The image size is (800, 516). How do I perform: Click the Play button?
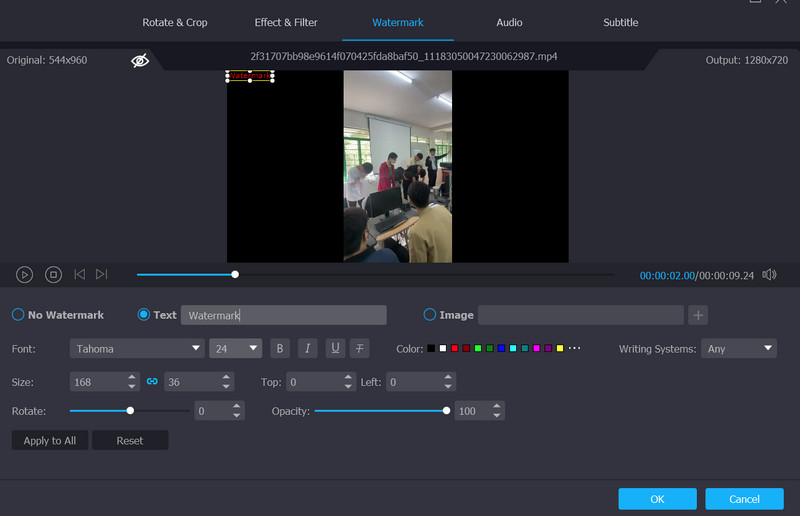(25, 274)
